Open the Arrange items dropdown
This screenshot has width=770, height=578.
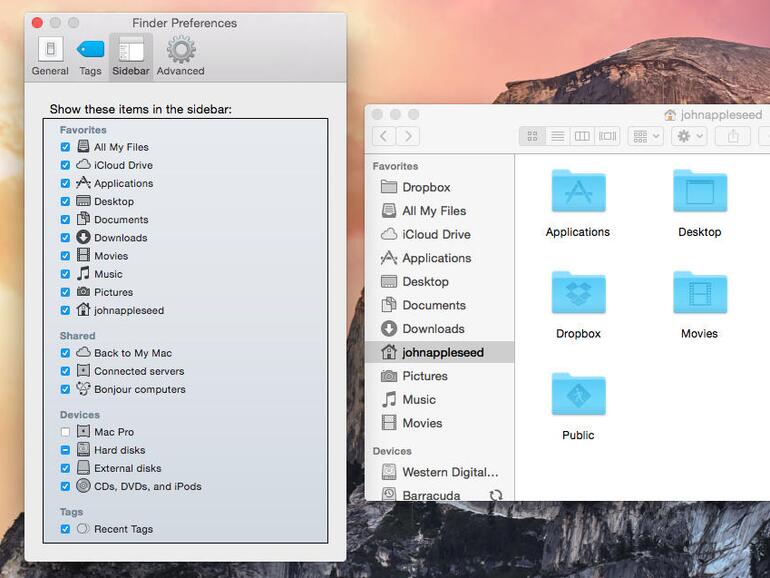coord(644,136)
